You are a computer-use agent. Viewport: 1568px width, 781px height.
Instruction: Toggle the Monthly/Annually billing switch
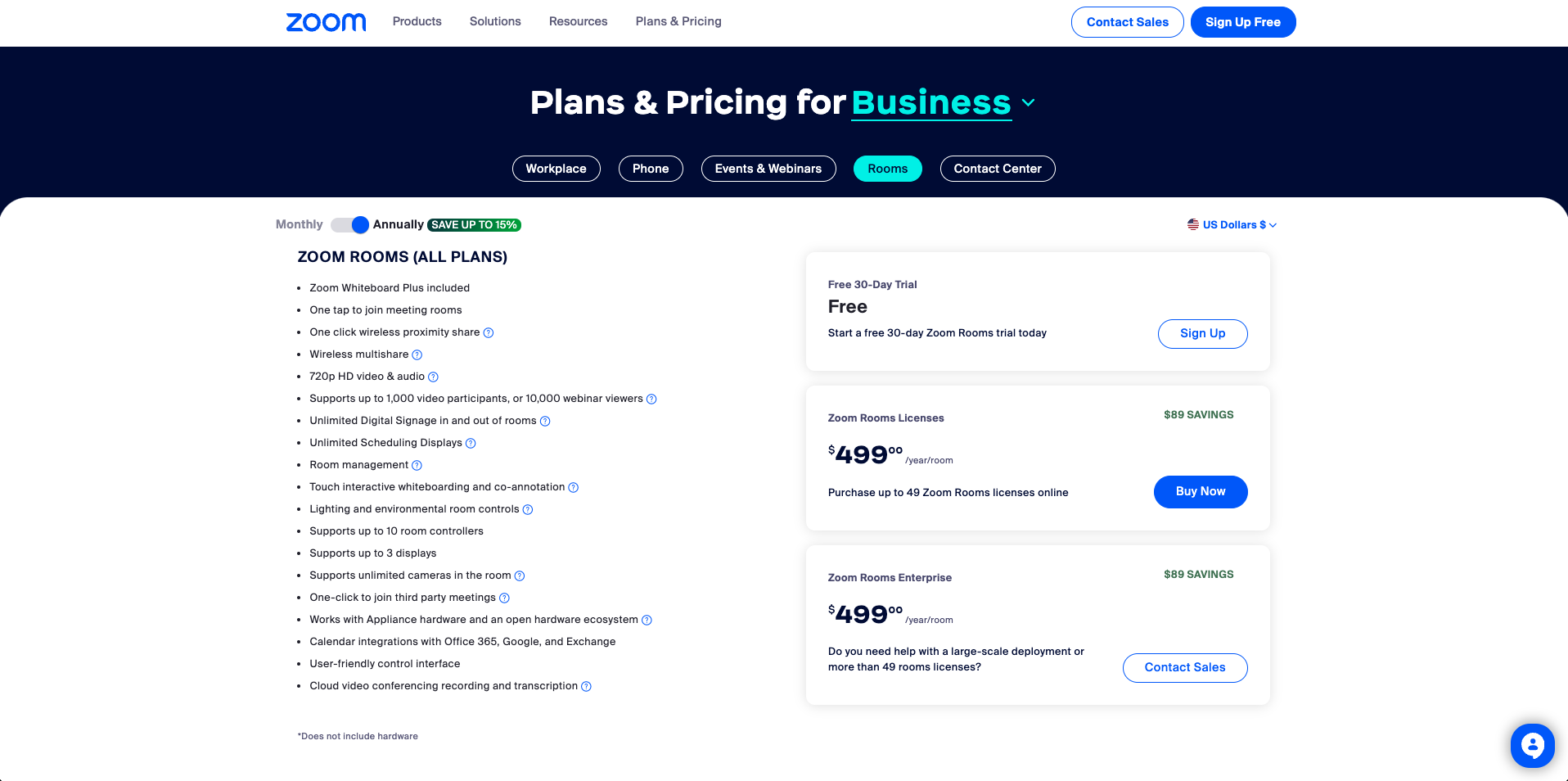(x=350, y=224)
